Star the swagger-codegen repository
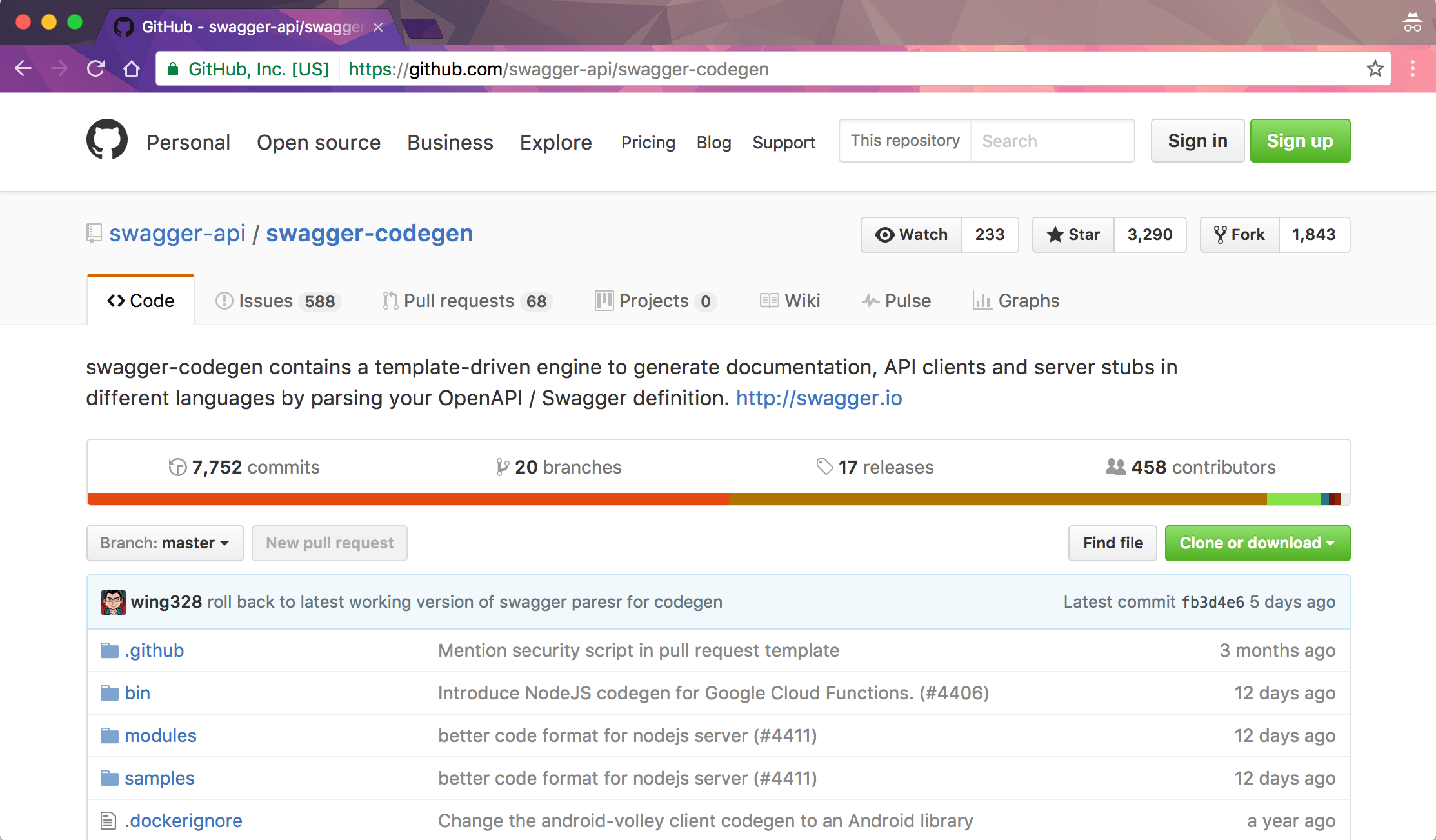Viewport: 1436px width, 840px height. (x=1073, y=235)
